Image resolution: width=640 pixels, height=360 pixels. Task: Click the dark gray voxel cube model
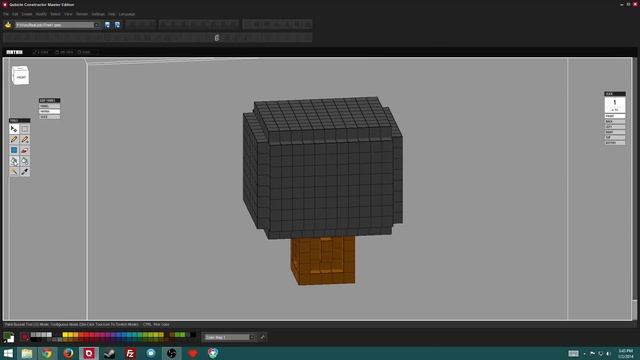(x=322, y=167)
